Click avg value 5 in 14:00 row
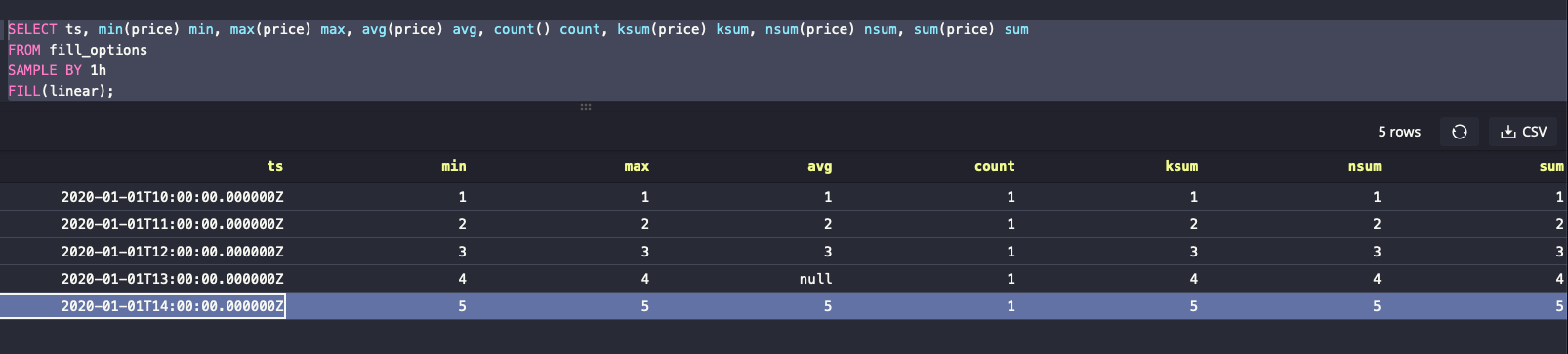 coord(828,306)
